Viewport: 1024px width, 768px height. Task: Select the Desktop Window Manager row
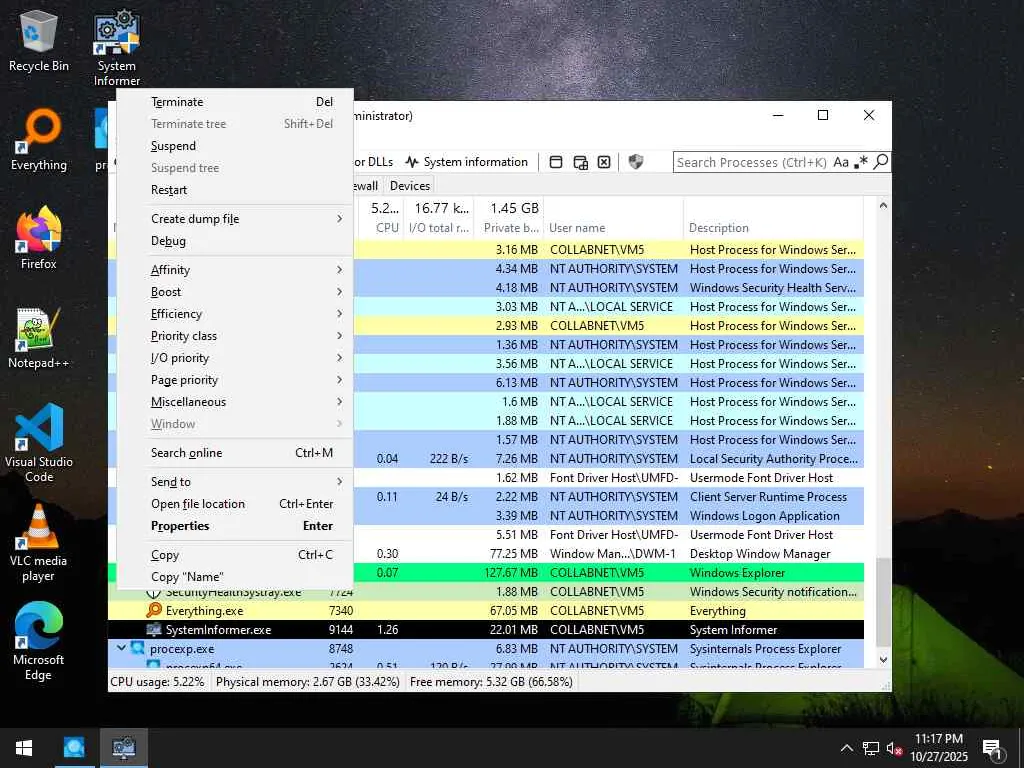pos(486,554)
